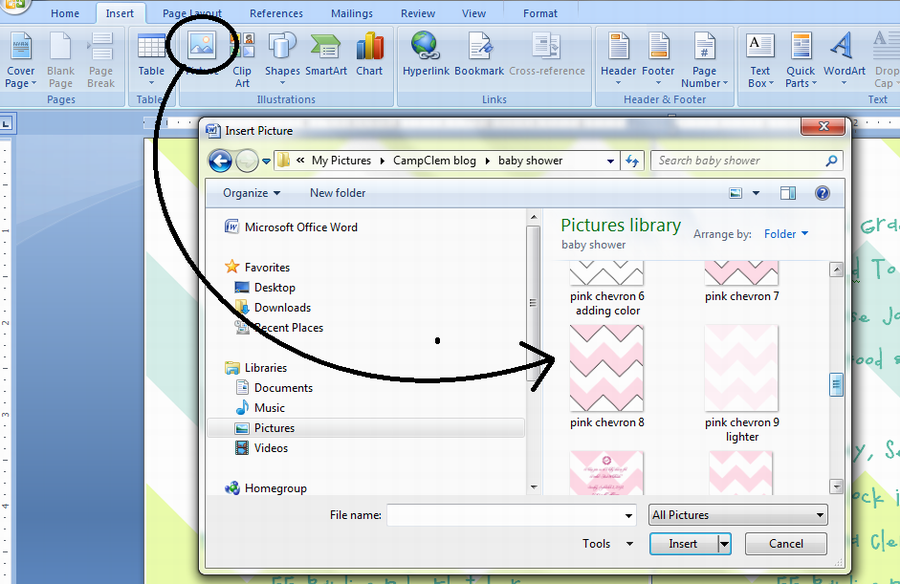Screen dimensions: 900x584
Task: Insert WordArt text
Action: 844,59
